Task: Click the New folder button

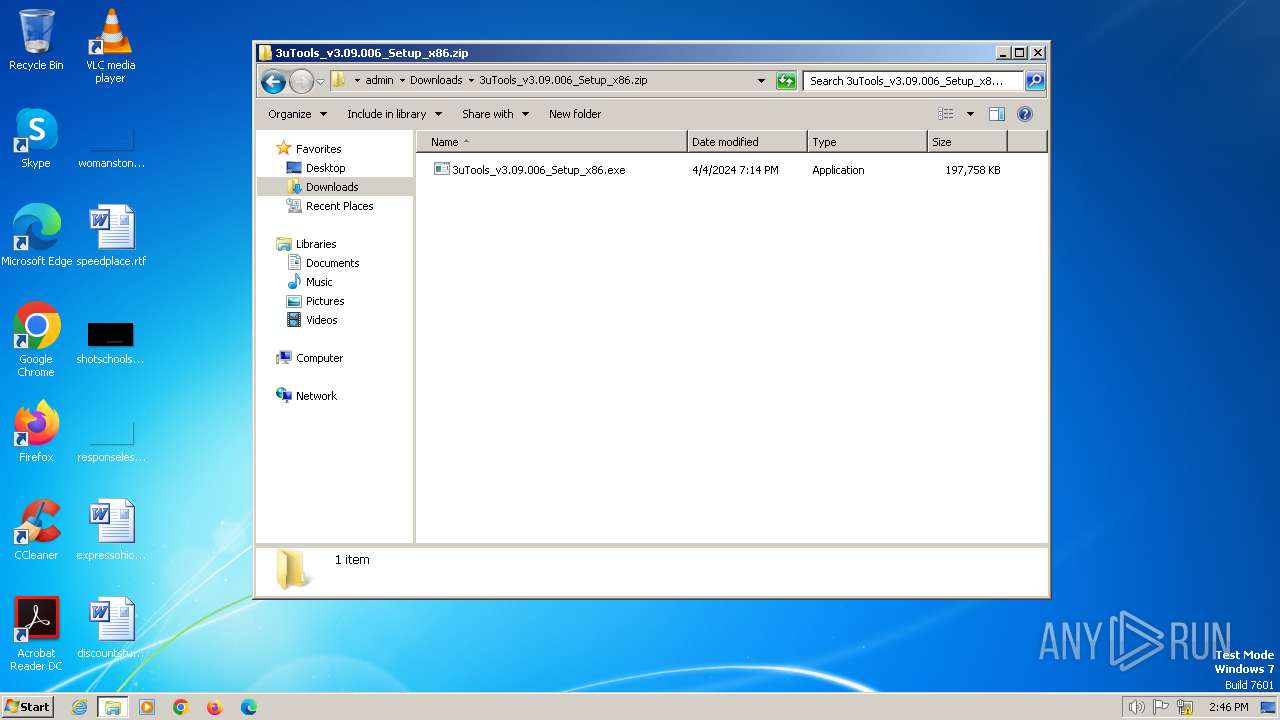Action: coord(575,114)
